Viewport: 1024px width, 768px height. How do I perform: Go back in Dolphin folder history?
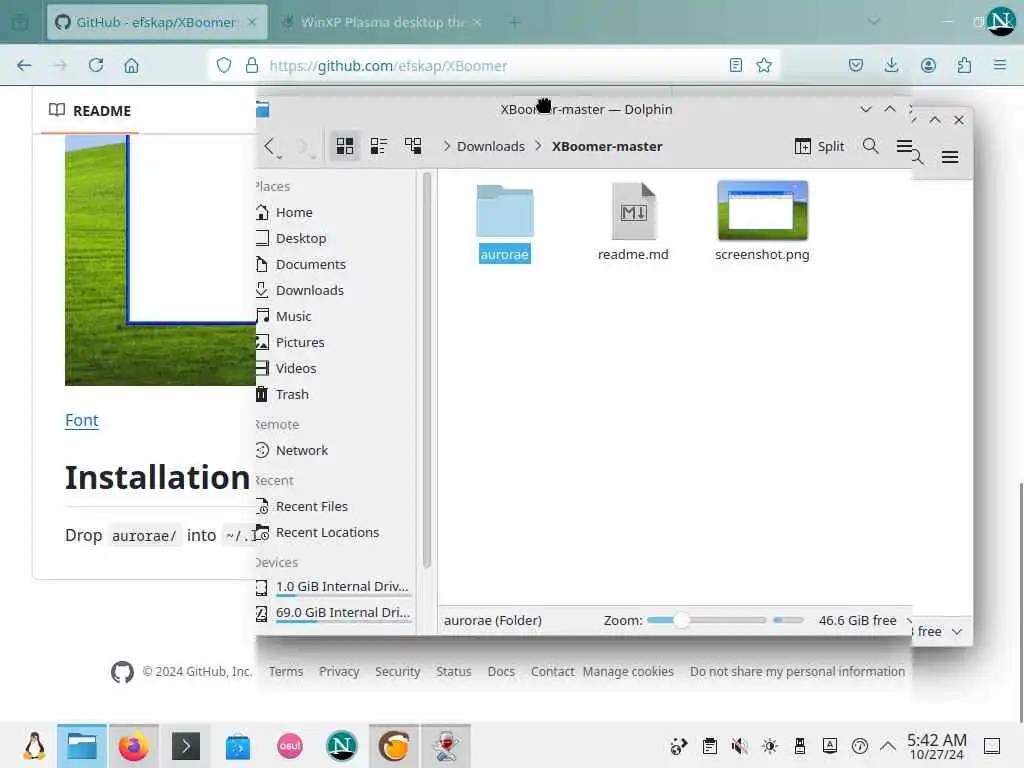pos(269,146)
